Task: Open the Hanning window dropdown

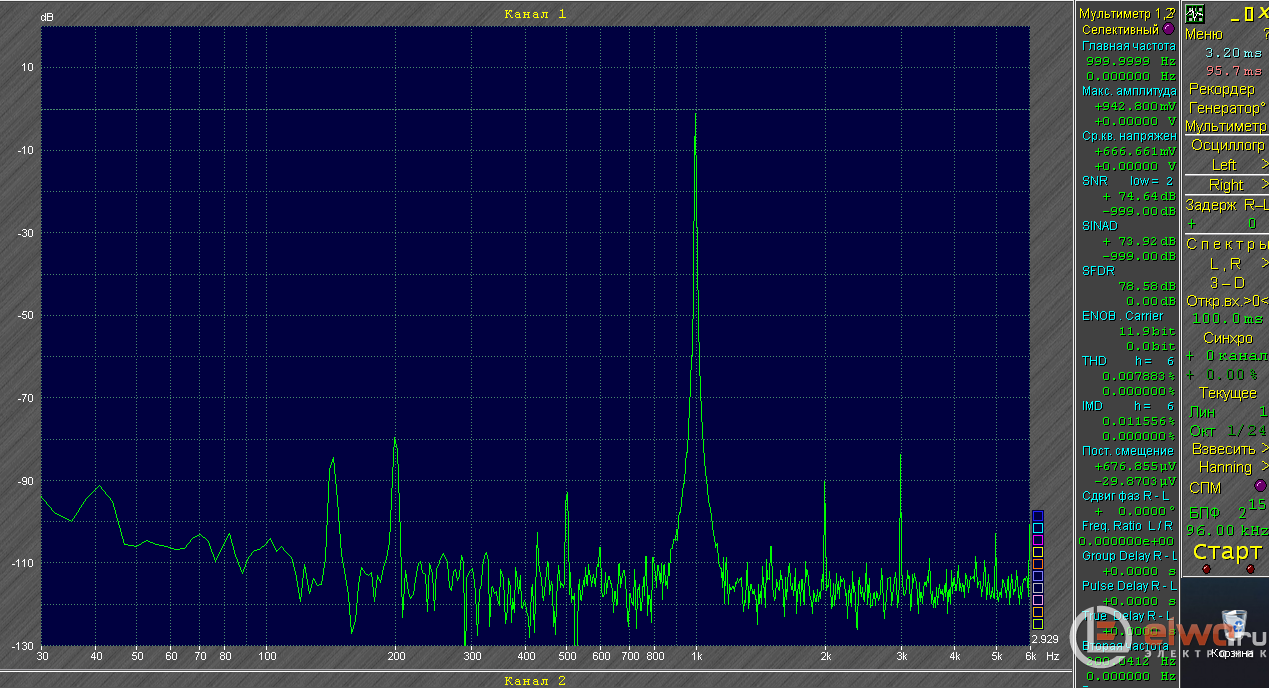Action: point(1263,467)
